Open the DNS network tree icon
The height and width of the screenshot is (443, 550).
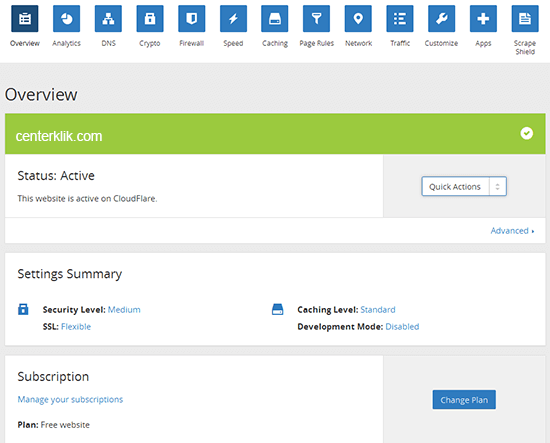click(108, 19)
